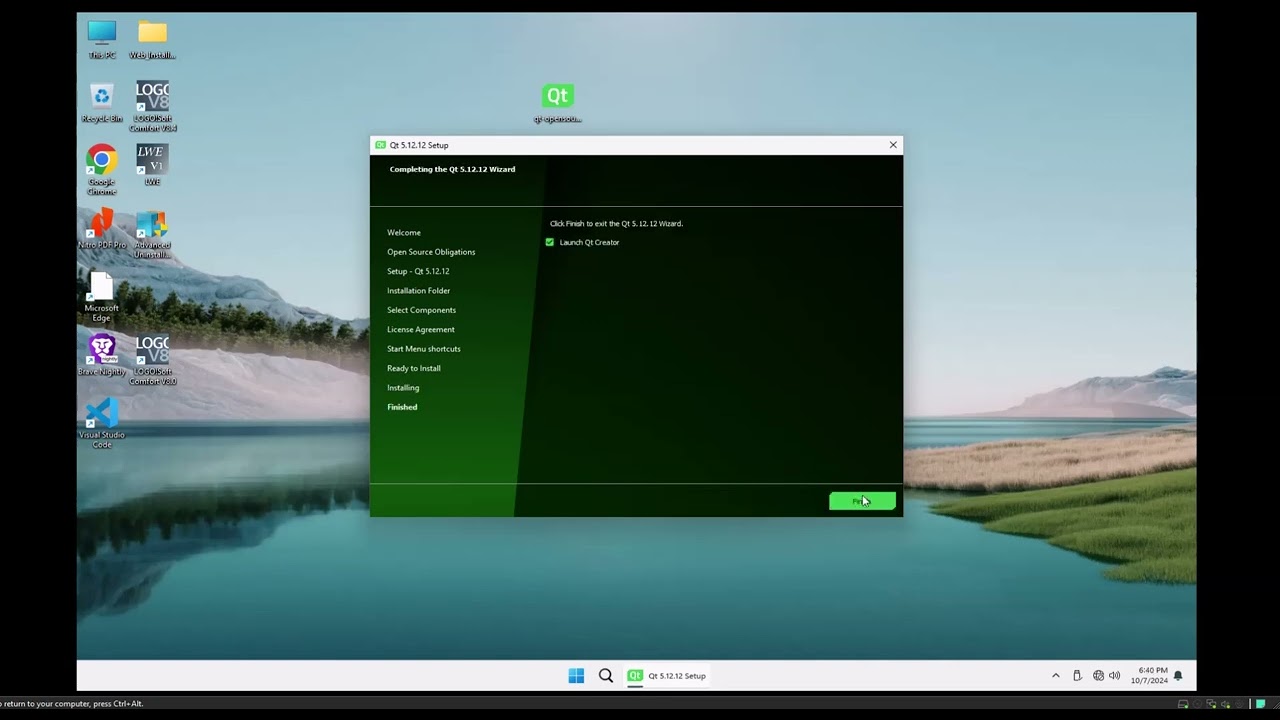1280x720 pixels.
Task: Select the Web Installer folder icon
Action: coord(152,39)
